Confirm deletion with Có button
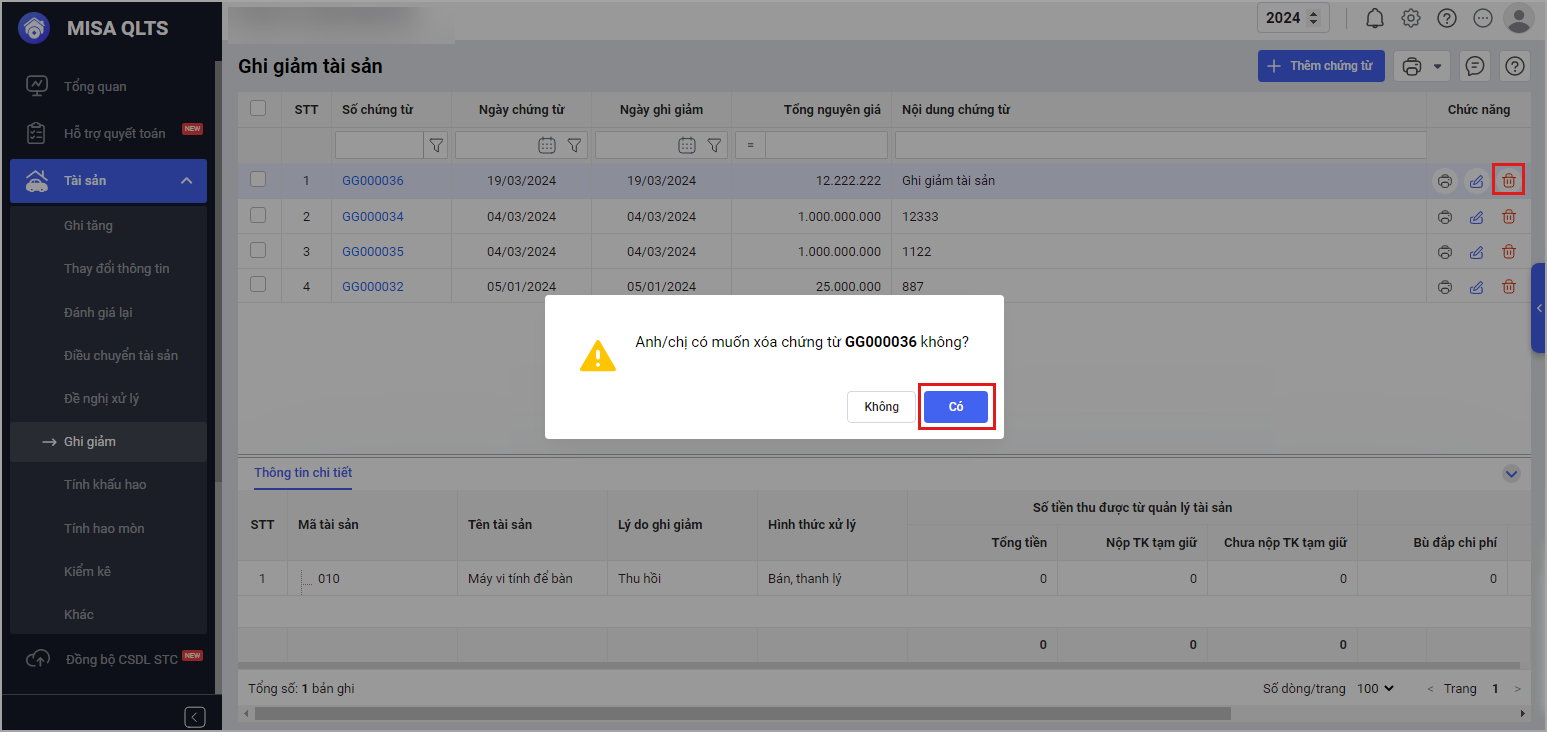This screenshot has height=732, width=1547. [956, 407]
